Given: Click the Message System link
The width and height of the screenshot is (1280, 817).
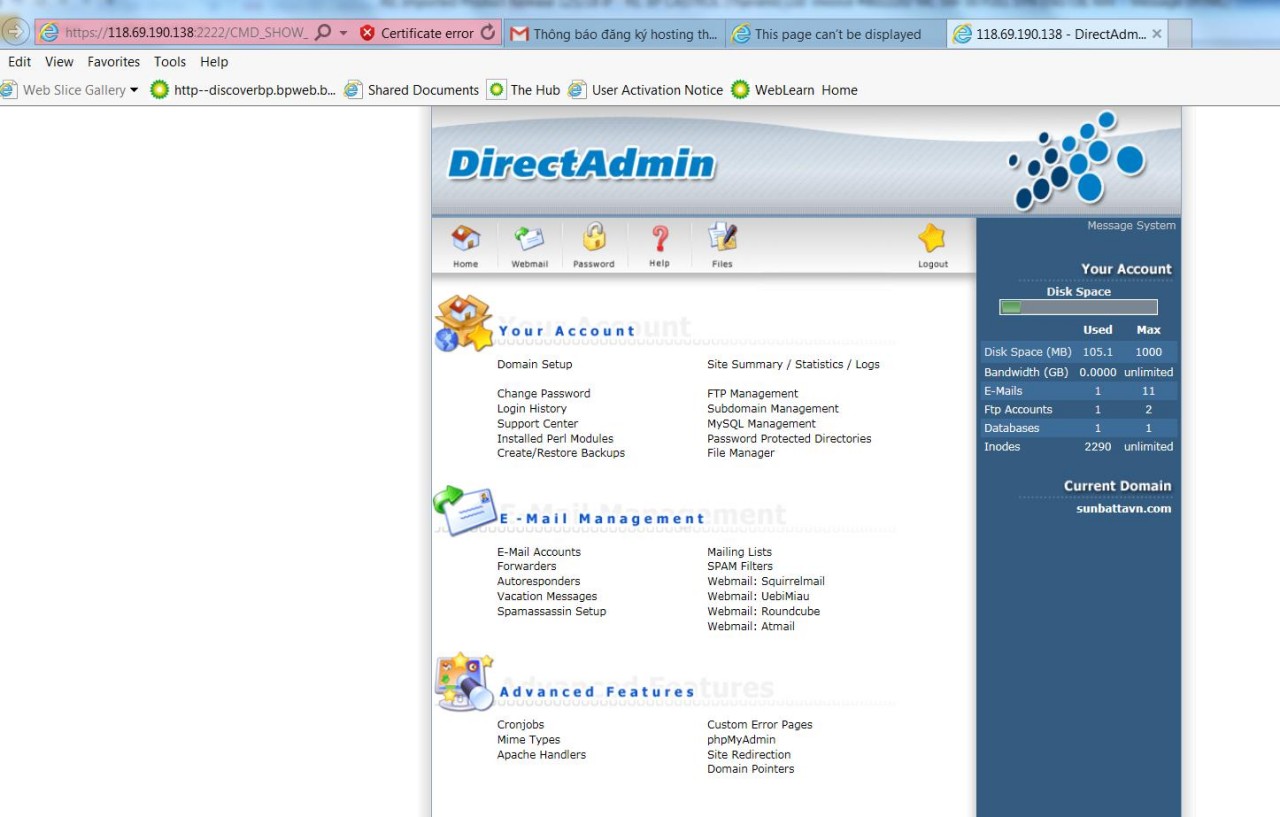Looking at the screenshot, I should [x=1132, y=226].
